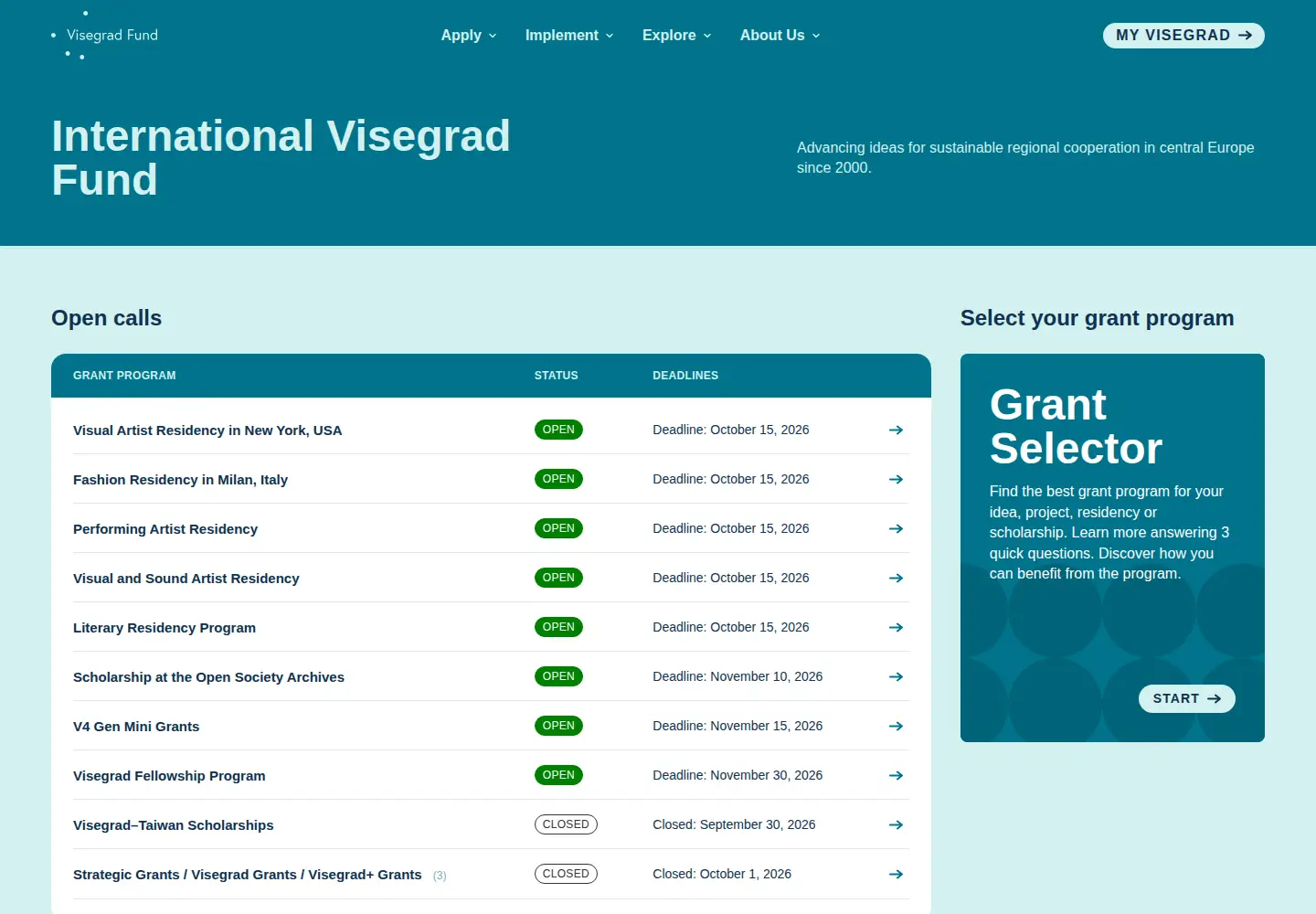
Task: Start the Grant Selector
Action: (1186, 698)
